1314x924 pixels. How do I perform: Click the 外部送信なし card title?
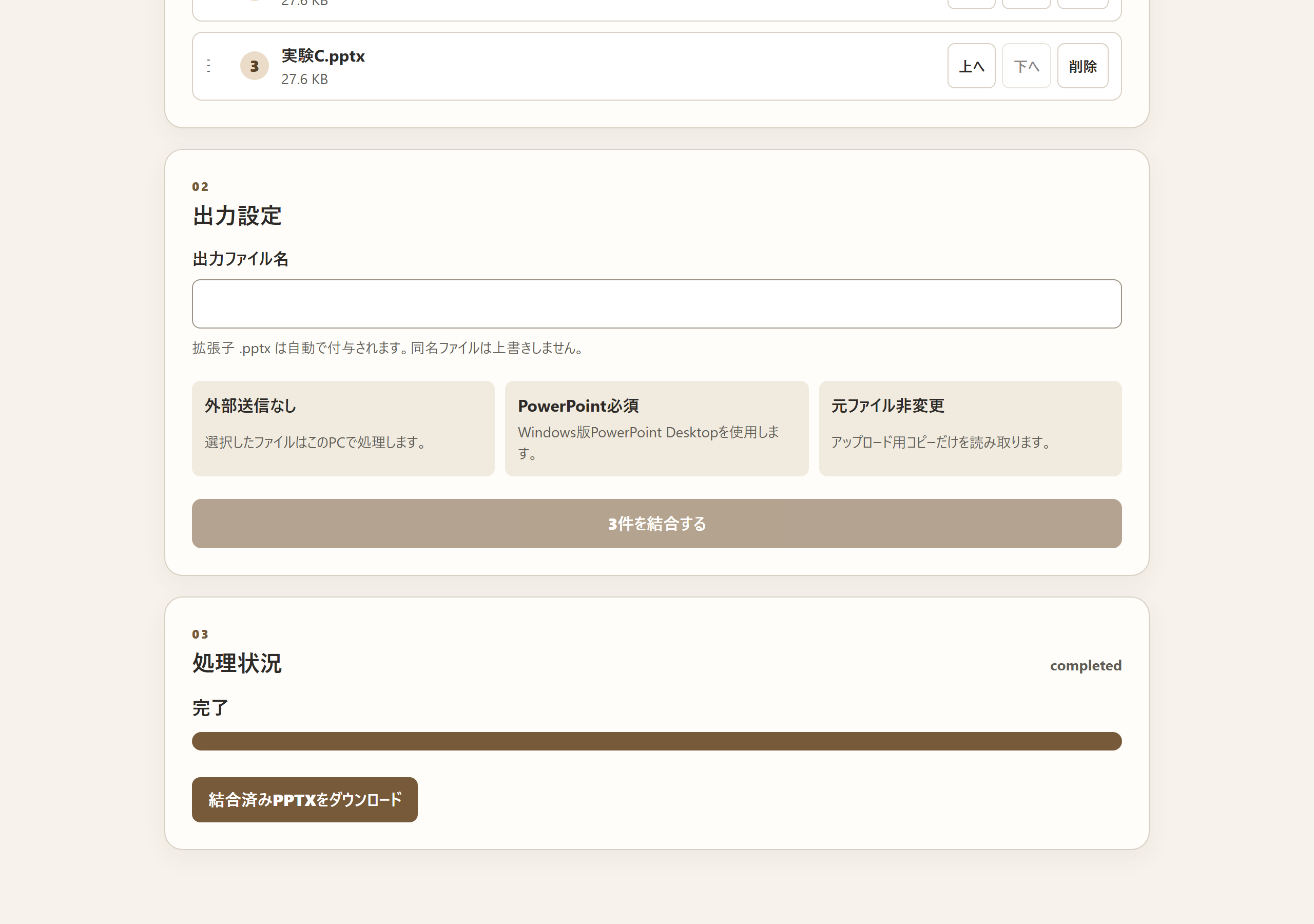[250, 406]
